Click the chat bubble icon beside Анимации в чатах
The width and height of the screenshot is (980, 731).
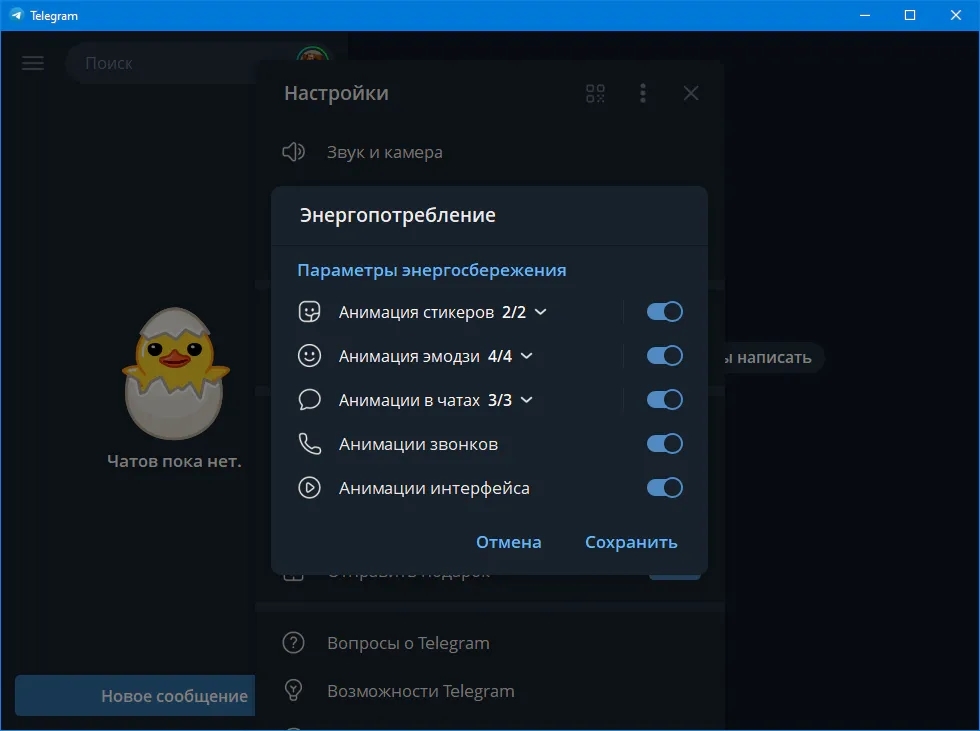click(309, 400)
